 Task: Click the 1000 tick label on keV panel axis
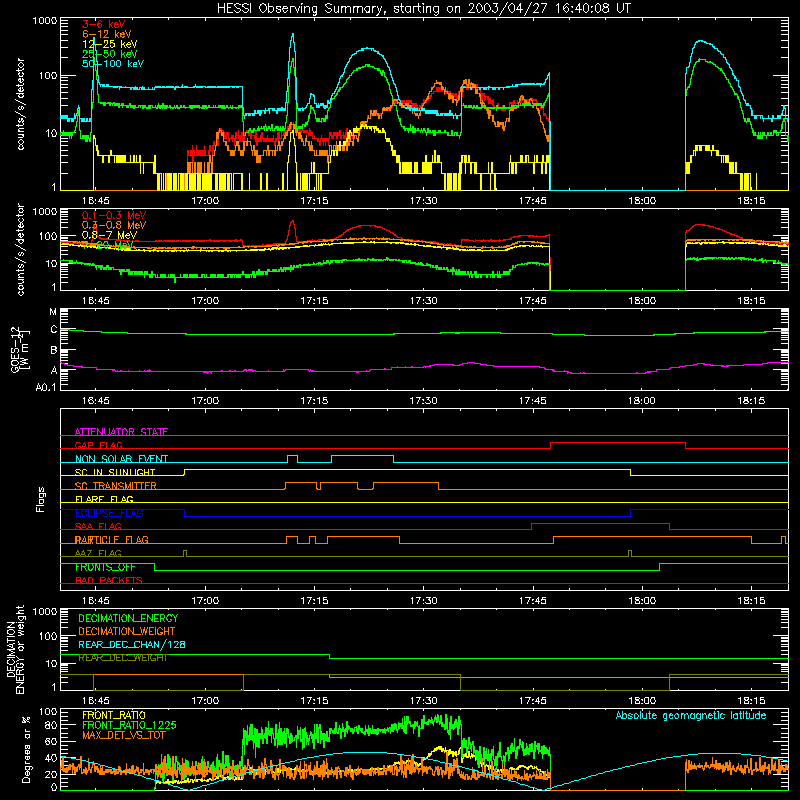[x=45, y=21]
